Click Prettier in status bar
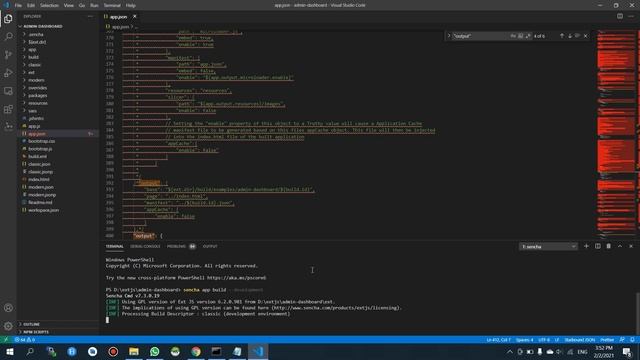 tap(607, 340)
